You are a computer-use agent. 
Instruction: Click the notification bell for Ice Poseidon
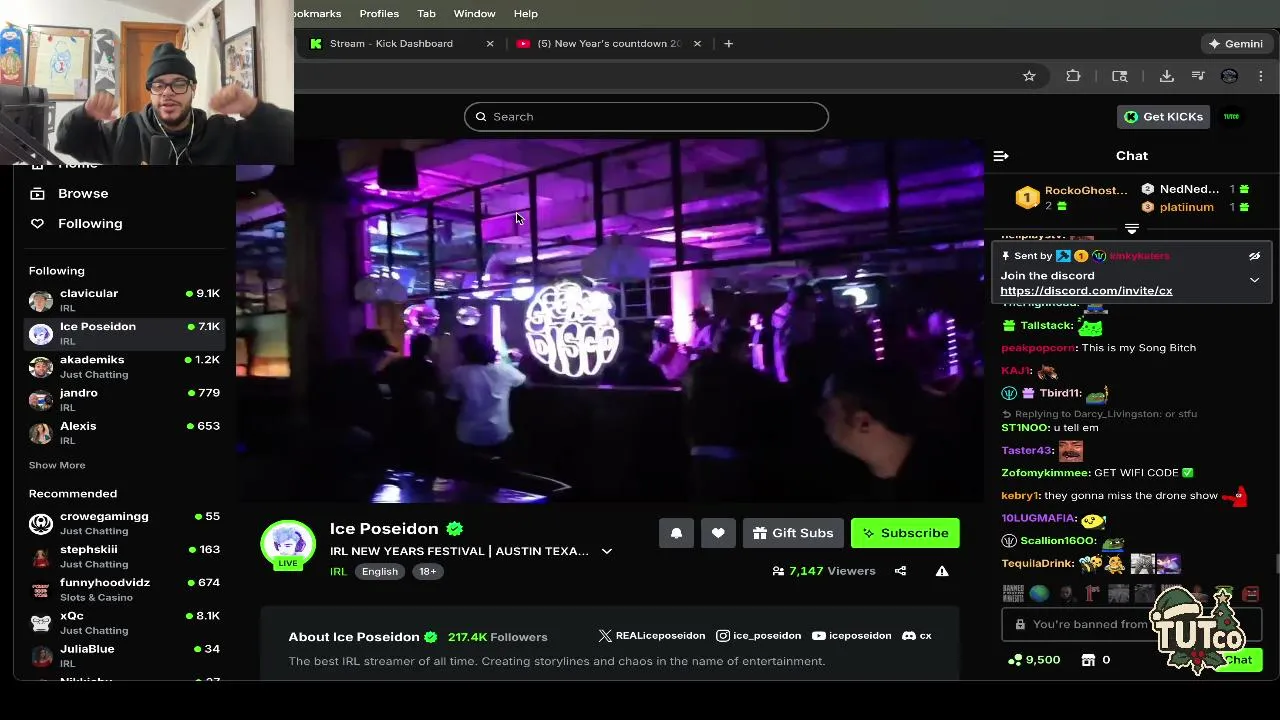click(676, 533)
